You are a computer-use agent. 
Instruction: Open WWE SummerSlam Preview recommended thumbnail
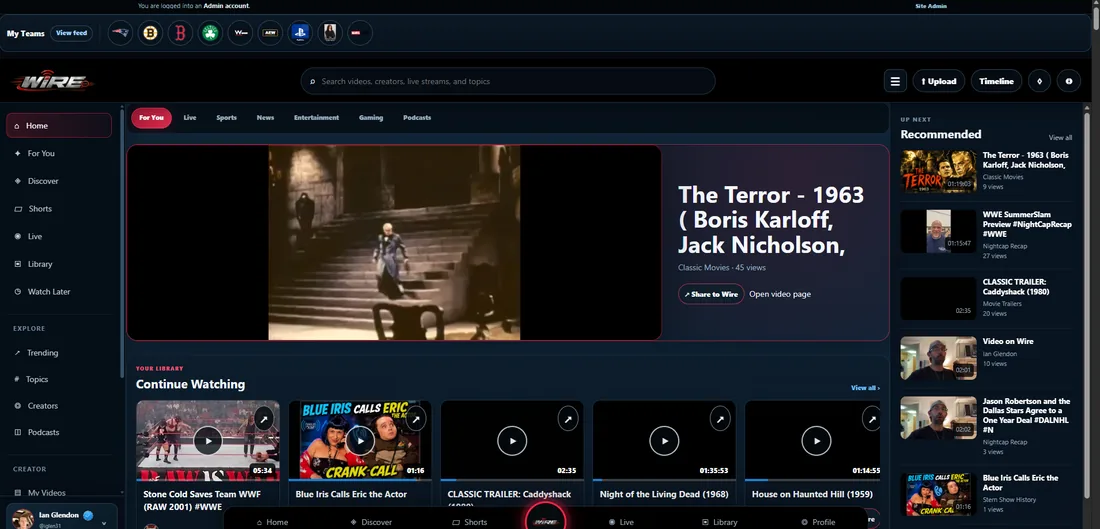click(938, 231)
